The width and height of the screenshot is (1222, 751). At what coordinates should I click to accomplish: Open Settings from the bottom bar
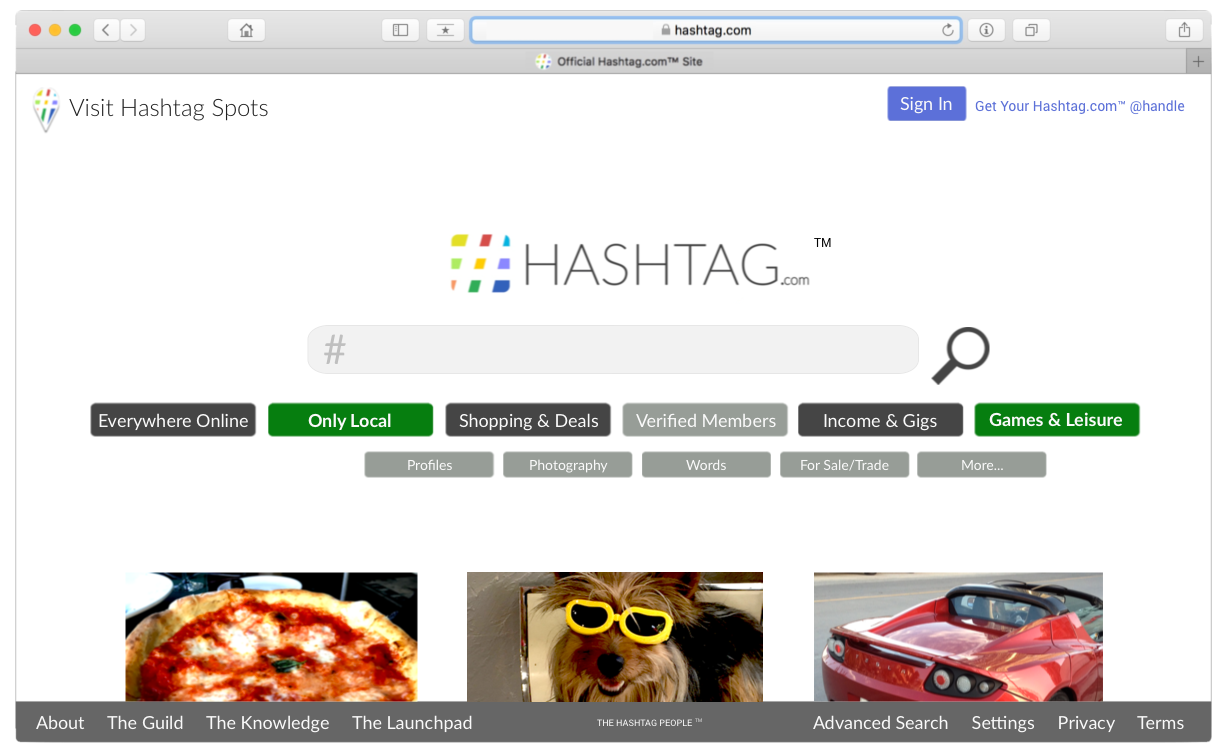[1002, 722]
